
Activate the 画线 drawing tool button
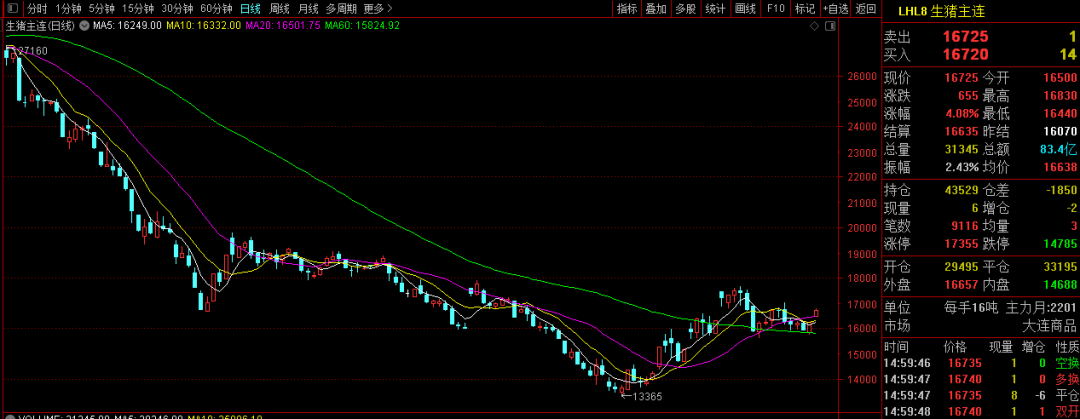[745, 9]
